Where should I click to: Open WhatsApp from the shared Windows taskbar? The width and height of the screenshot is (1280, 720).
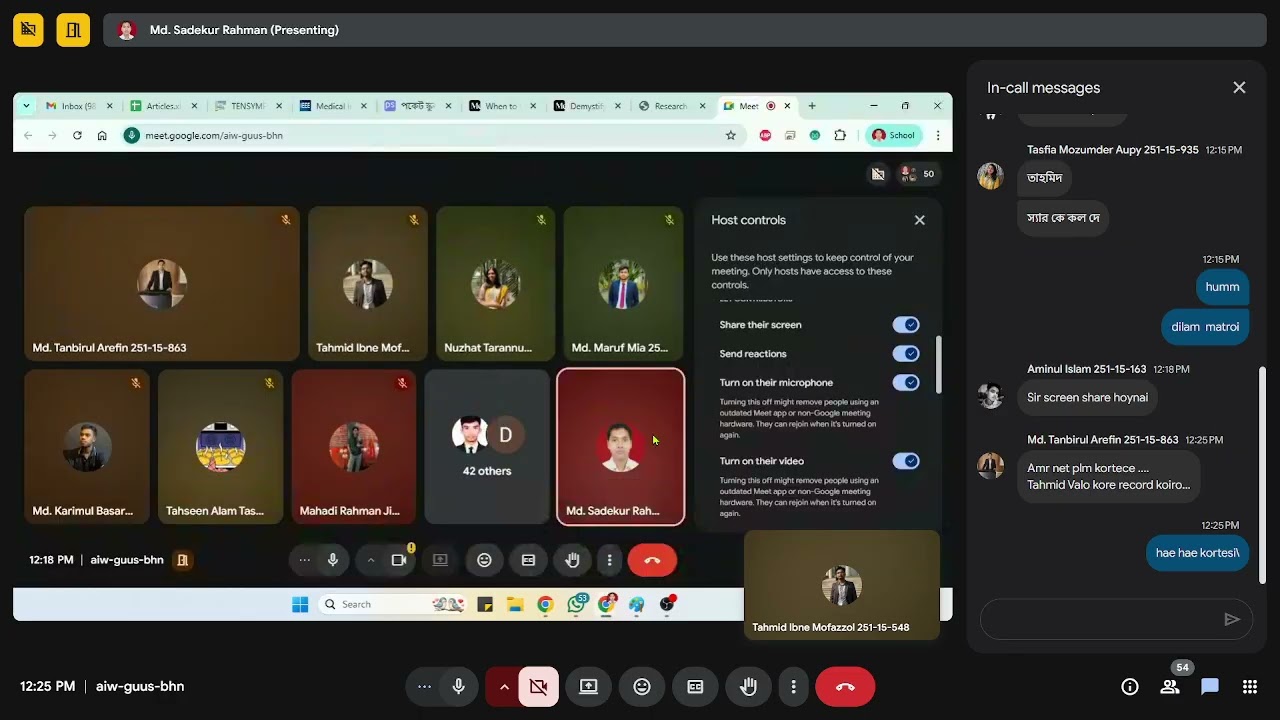click(577, 604)
